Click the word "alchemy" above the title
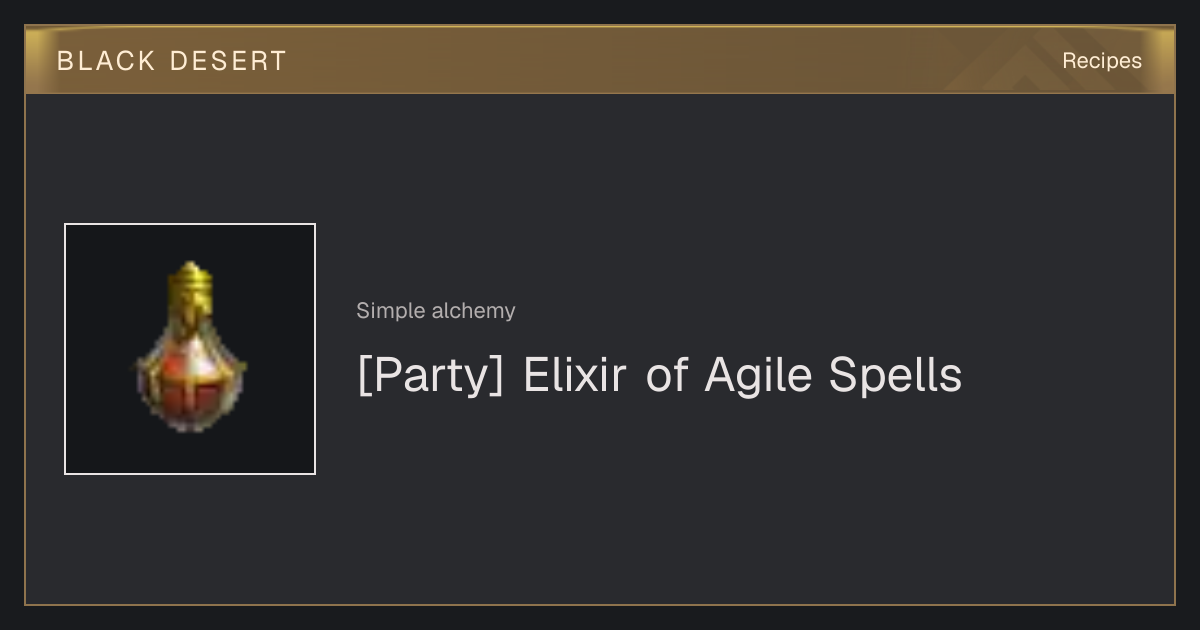Image resolution: width=1200 pixels, height=630 pixels. point(474,311)
